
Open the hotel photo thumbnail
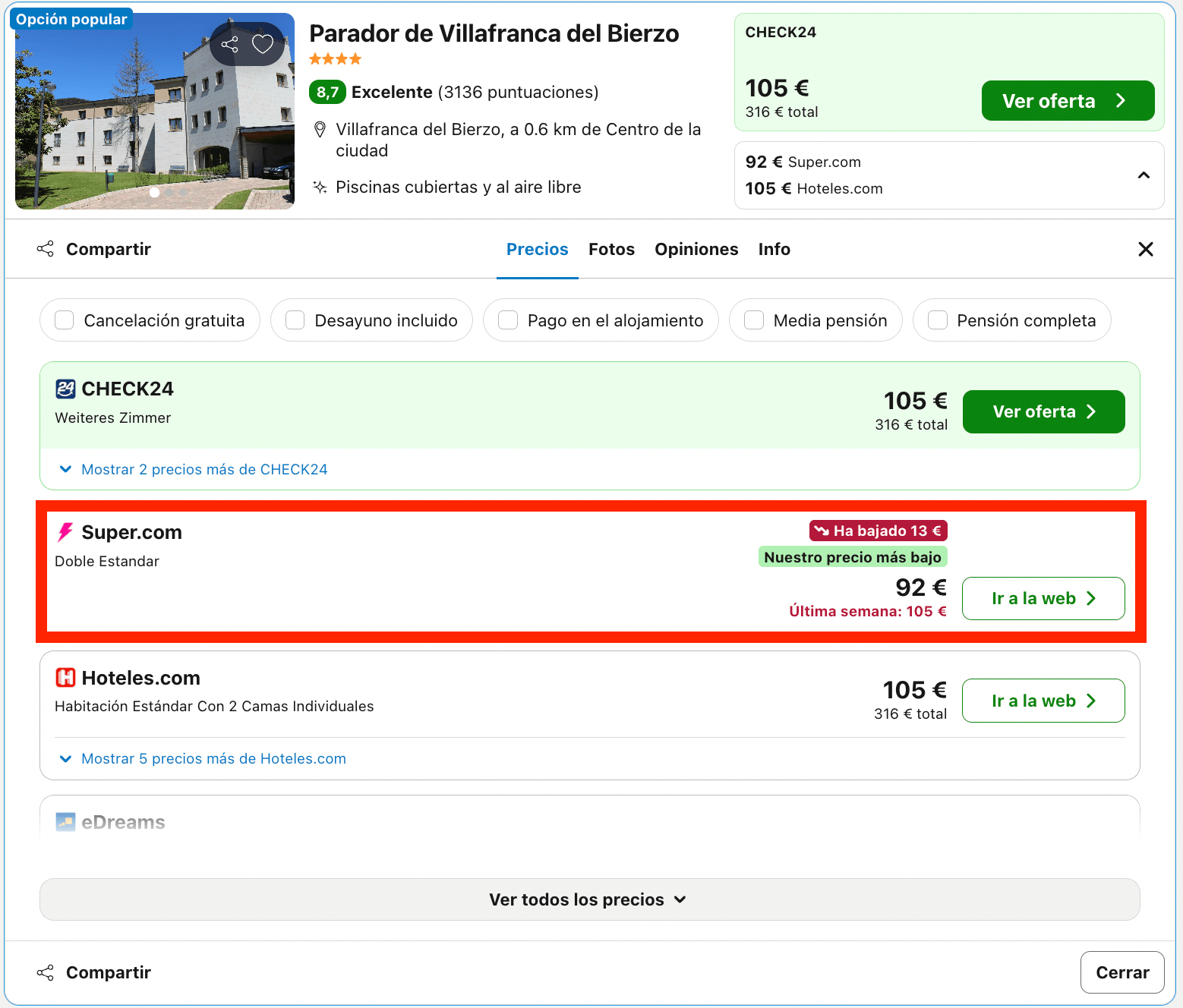pyautogui.click(x=155, y=111)
